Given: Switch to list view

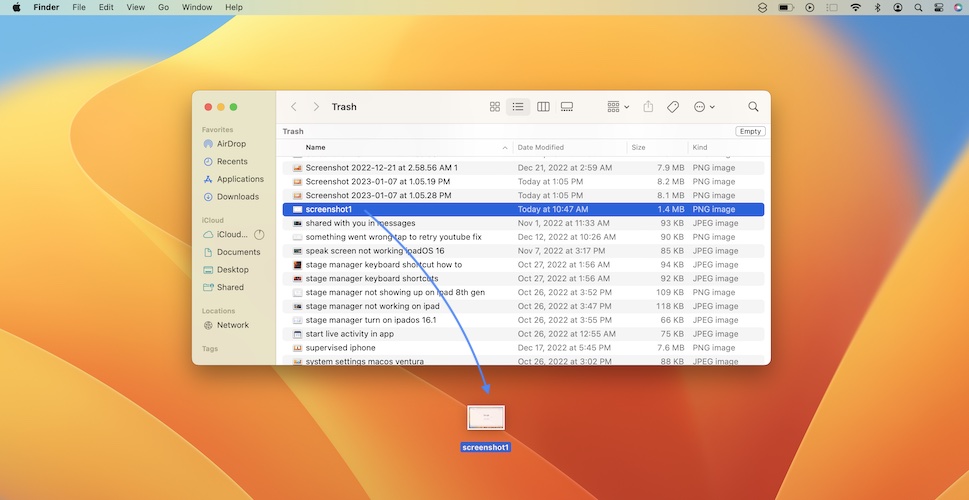Looking at the screenshot, I should 518,107.
